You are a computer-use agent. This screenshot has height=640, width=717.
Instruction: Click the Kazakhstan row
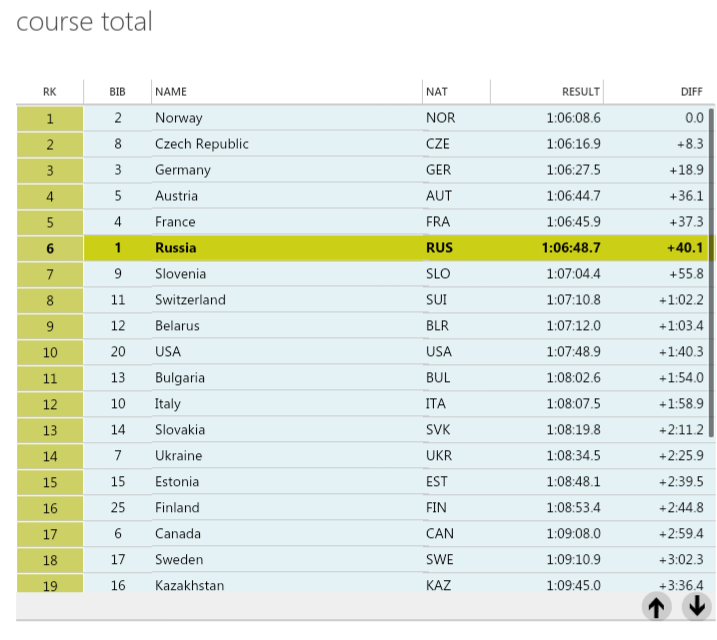(364, 584)
